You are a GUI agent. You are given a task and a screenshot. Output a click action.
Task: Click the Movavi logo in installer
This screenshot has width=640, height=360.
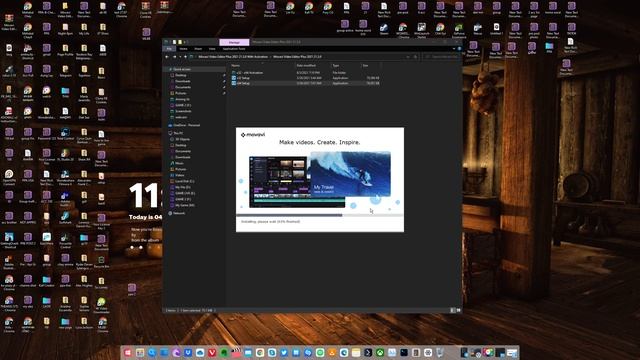coord(253,135)
